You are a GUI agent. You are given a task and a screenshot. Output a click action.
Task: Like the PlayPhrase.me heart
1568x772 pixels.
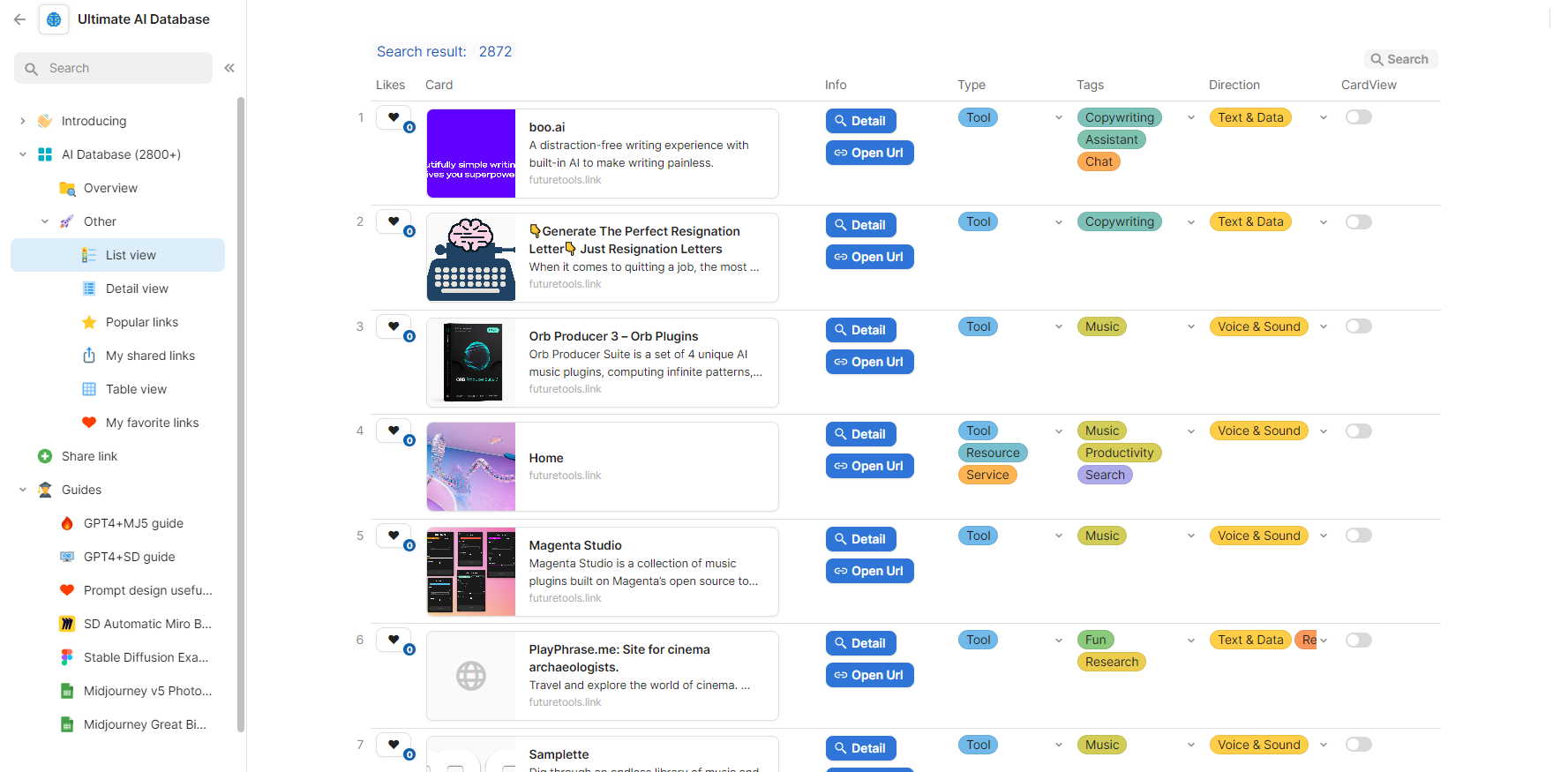pyautogui.click(x=394, y=640)
